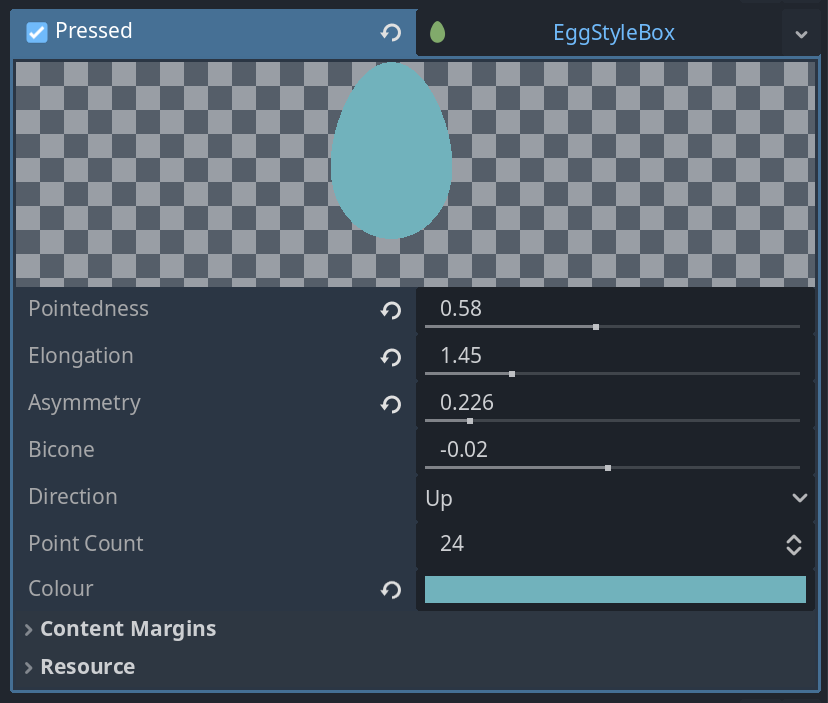
Task: Reset the Asymmetry value
Action: 391,404
